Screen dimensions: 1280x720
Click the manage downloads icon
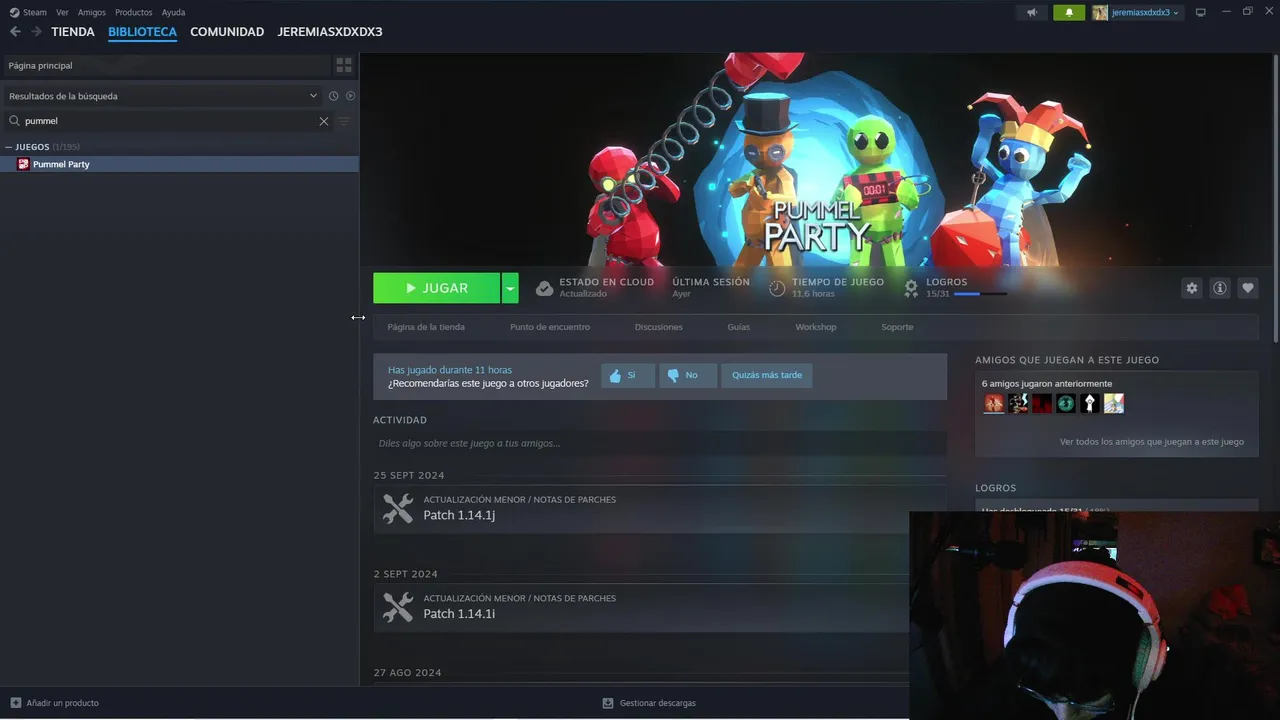click(x=608, y=703)
